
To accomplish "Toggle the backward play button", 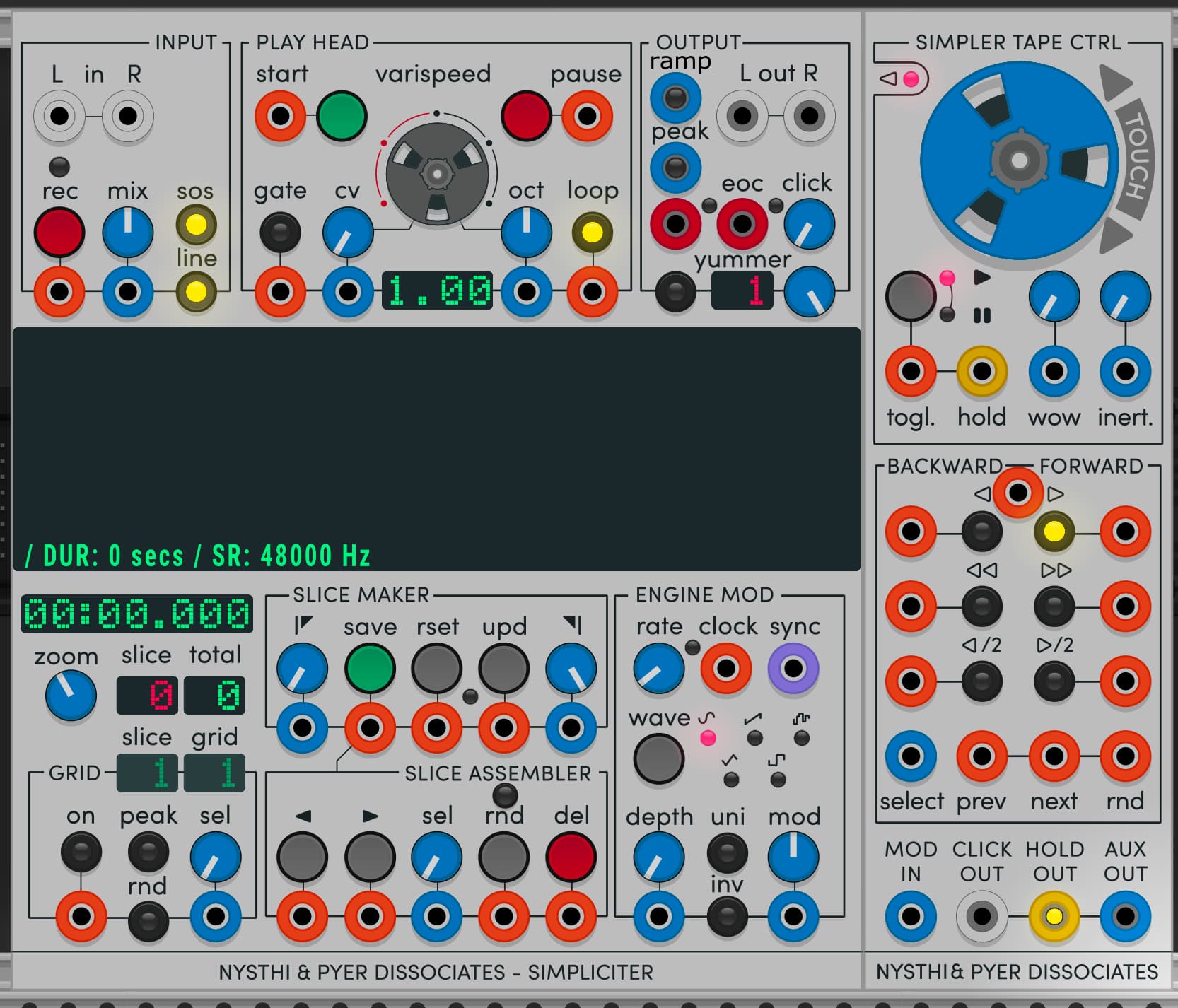I will pyautogui.click(x=982, y=532).
